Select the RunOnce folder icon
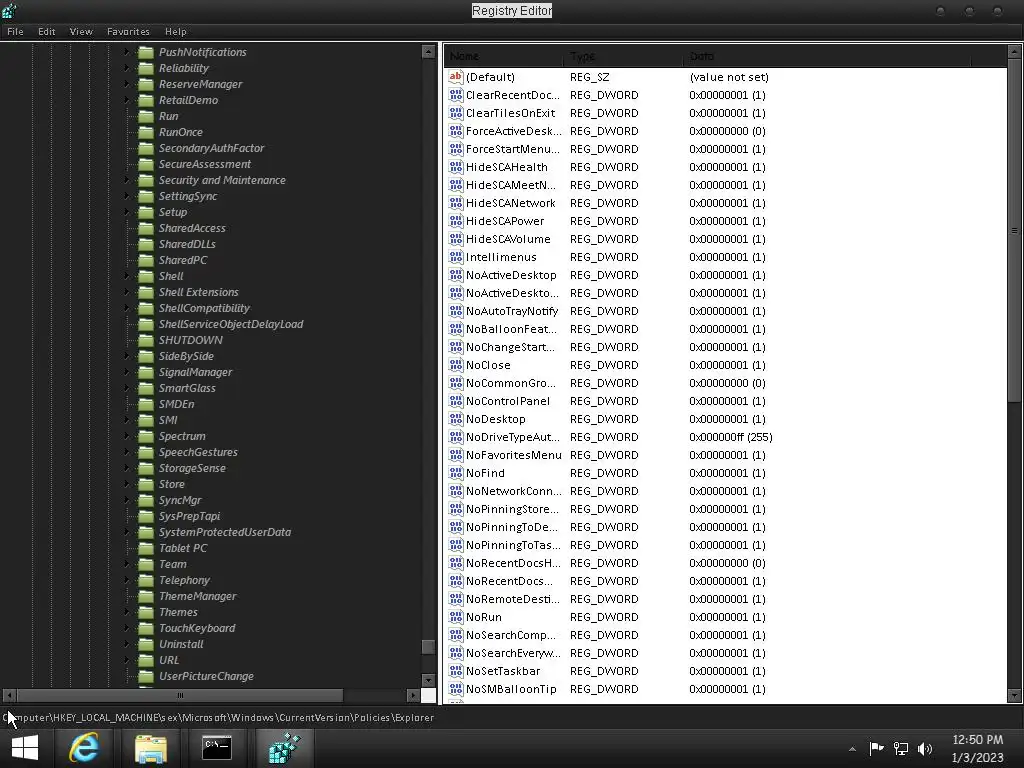 pyautogui.click(x=146, y=132)
